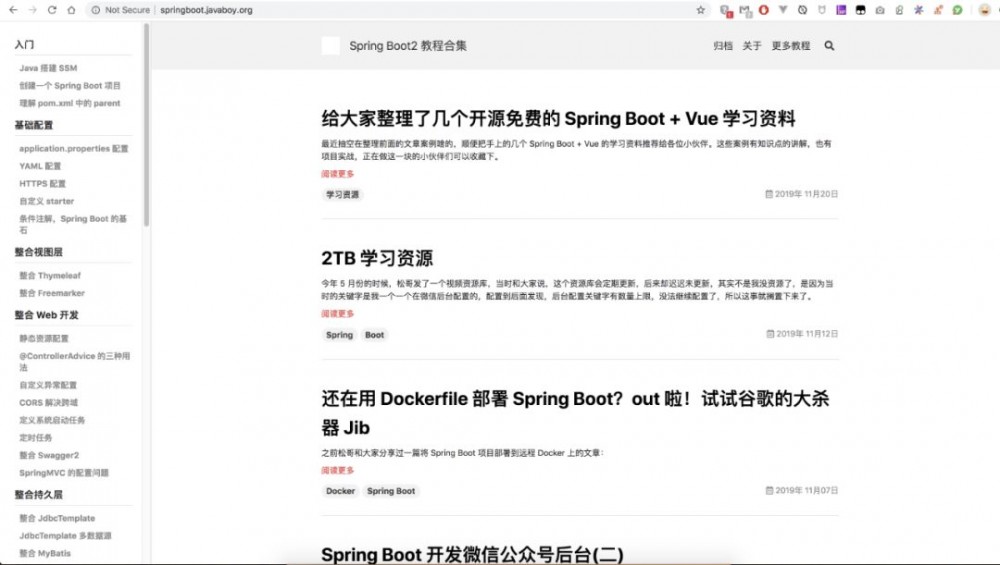Screen dimensions: 1000x565
Task: Click the white site logo square
Action: 330,46
